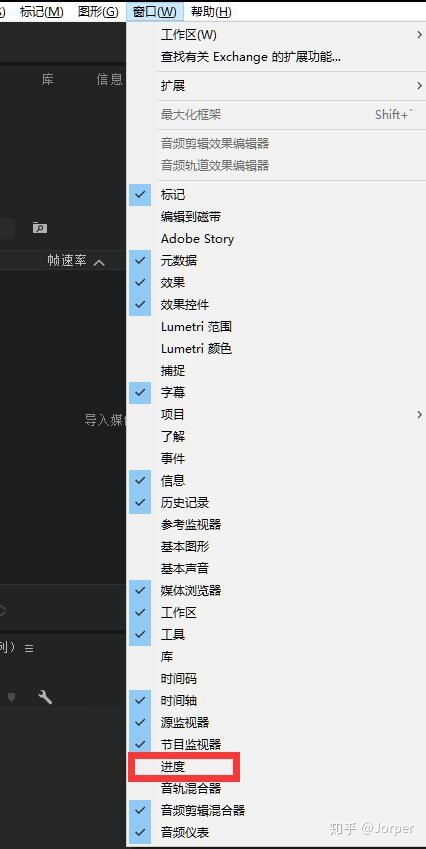Switch to the 信息 tab
Screen dimensions: 426x849
[109, 80]
